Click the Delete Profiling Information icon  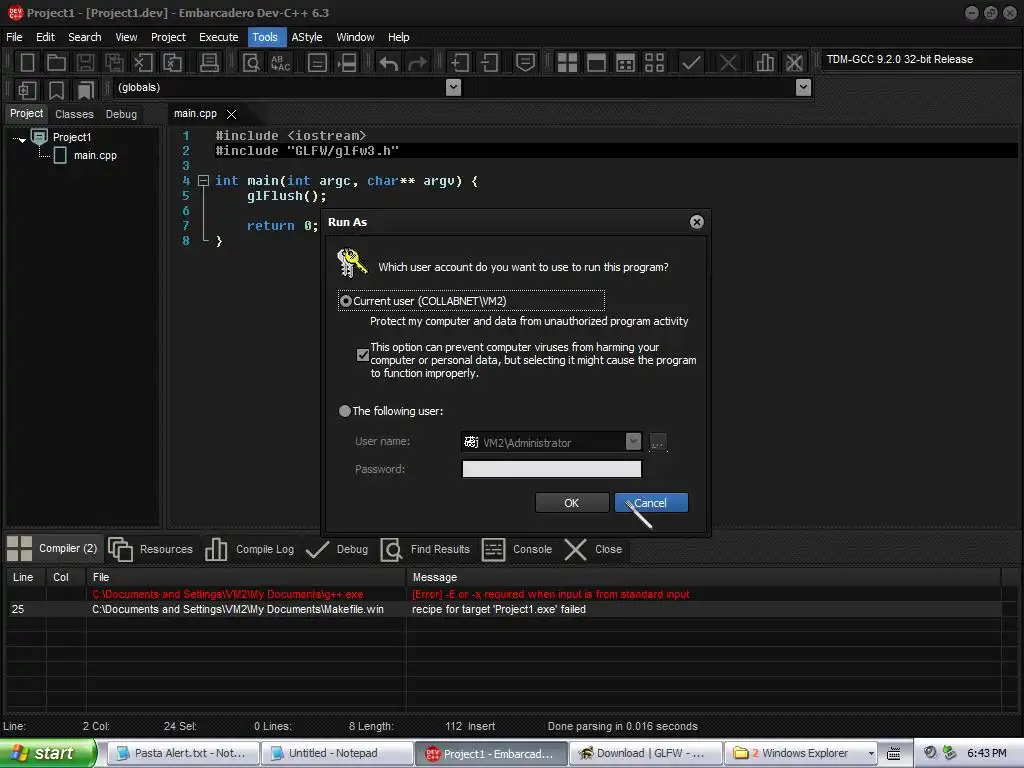click(794, 63)
